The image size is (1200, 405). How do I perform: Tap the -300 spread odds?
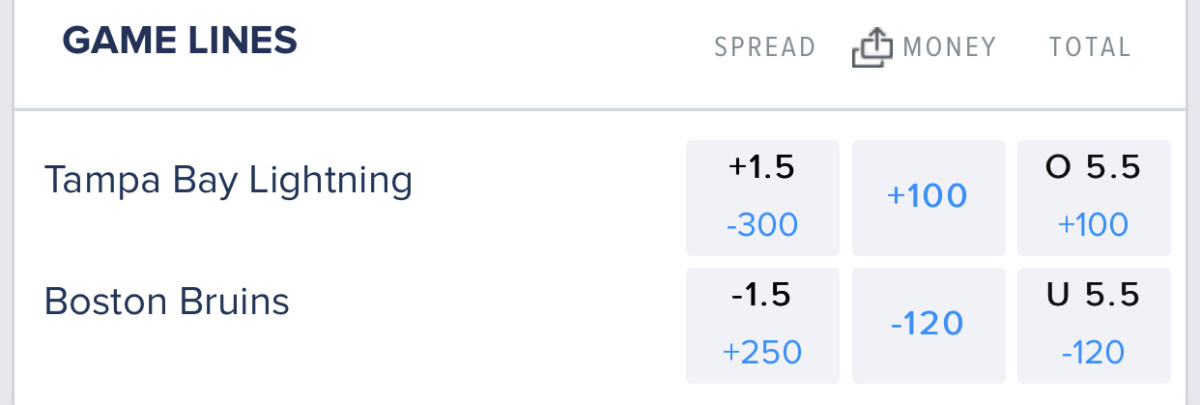point(762,225)
